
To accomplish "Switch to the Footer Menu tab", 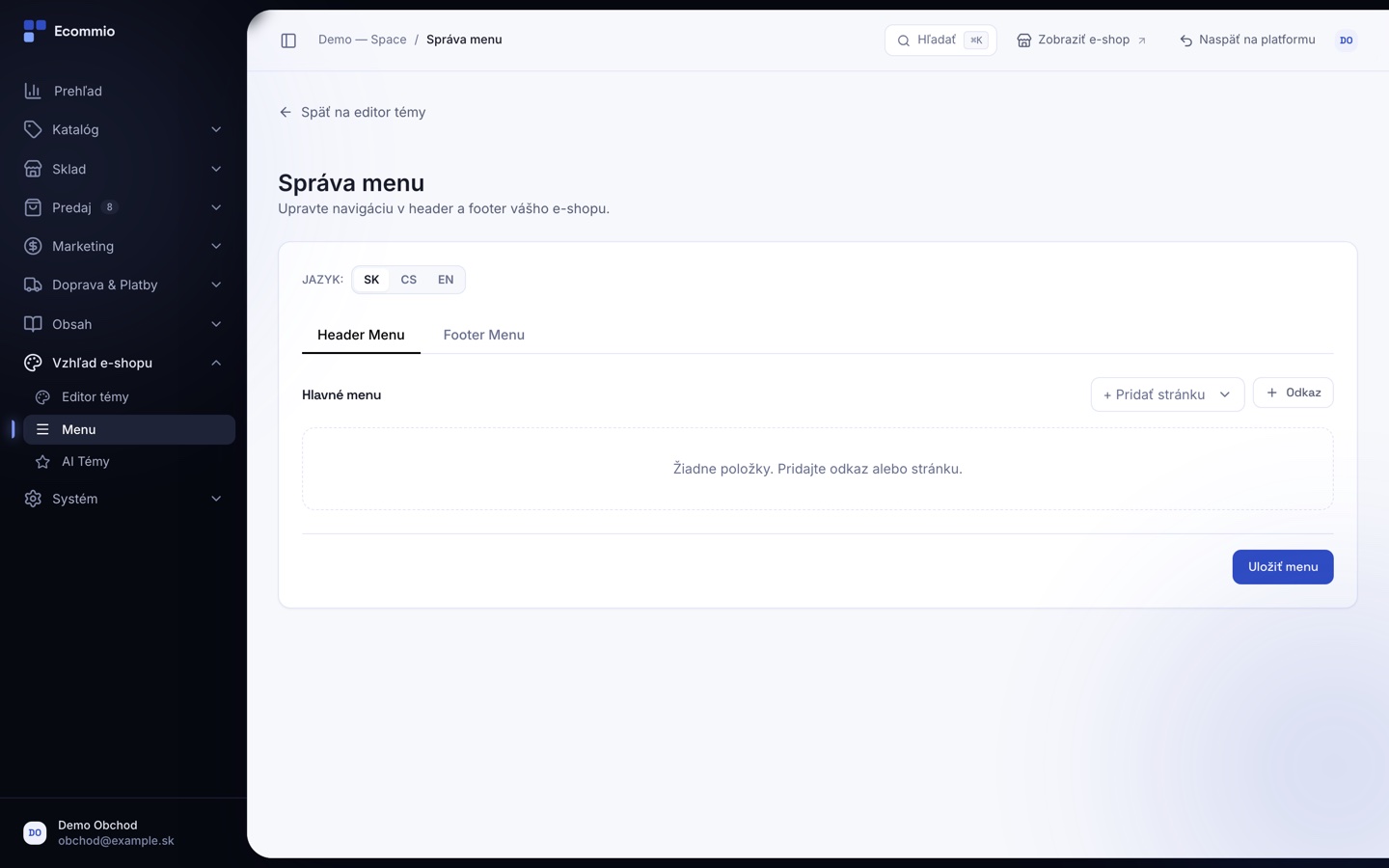I will [484, 335].
